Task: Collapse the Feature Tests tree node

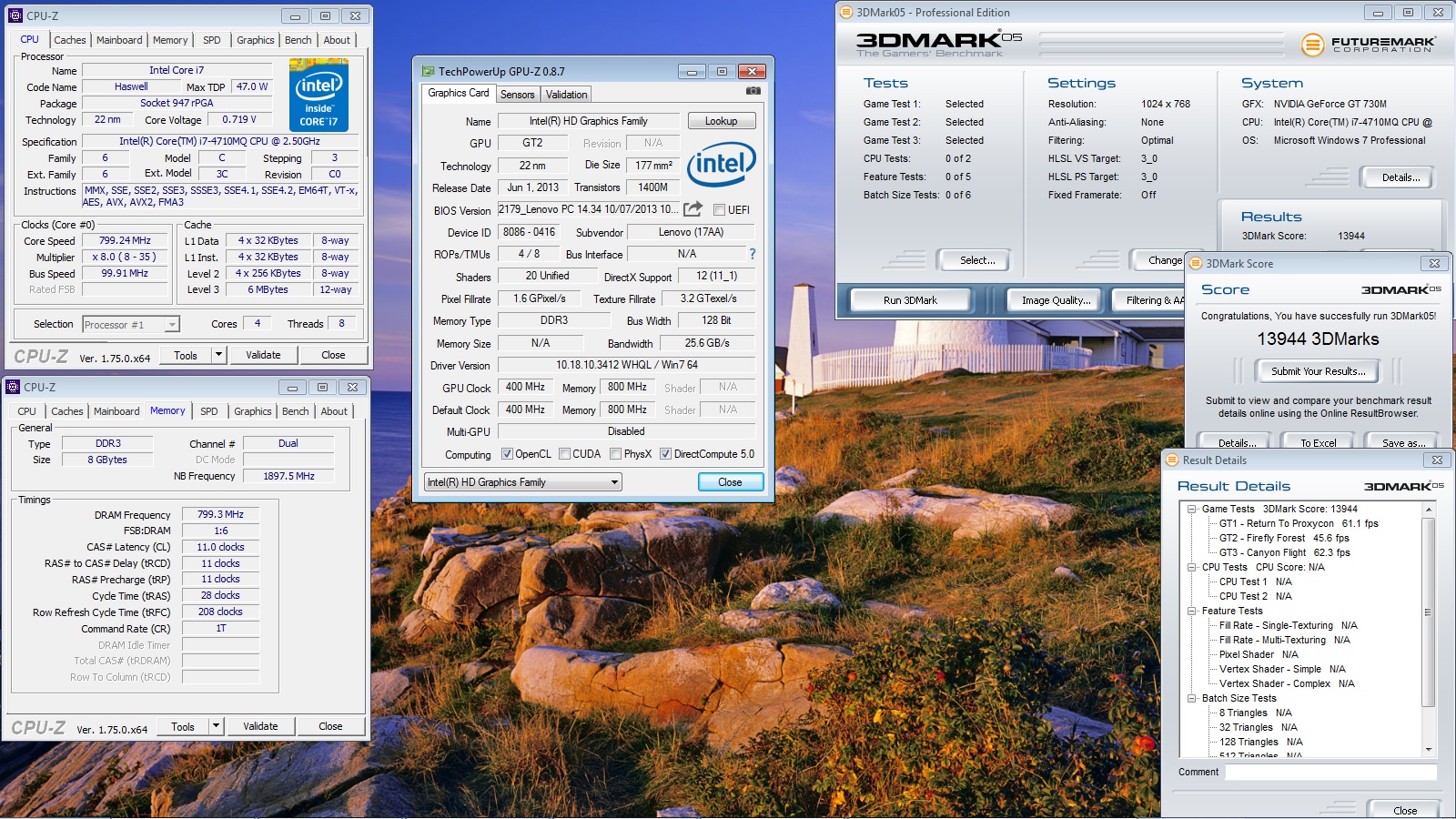Action: tap(1191, 612)
